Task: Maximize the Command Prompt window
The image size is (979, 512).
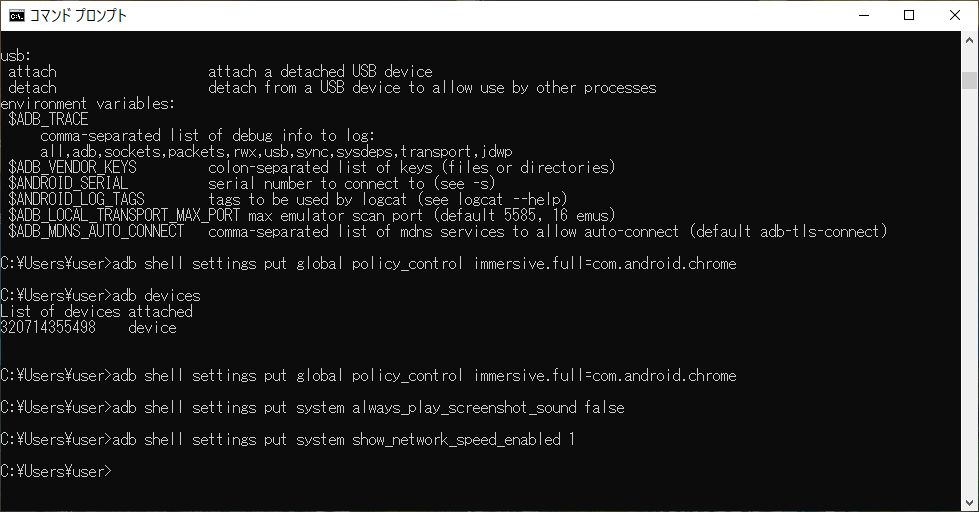Action: (x=909, y=16)
